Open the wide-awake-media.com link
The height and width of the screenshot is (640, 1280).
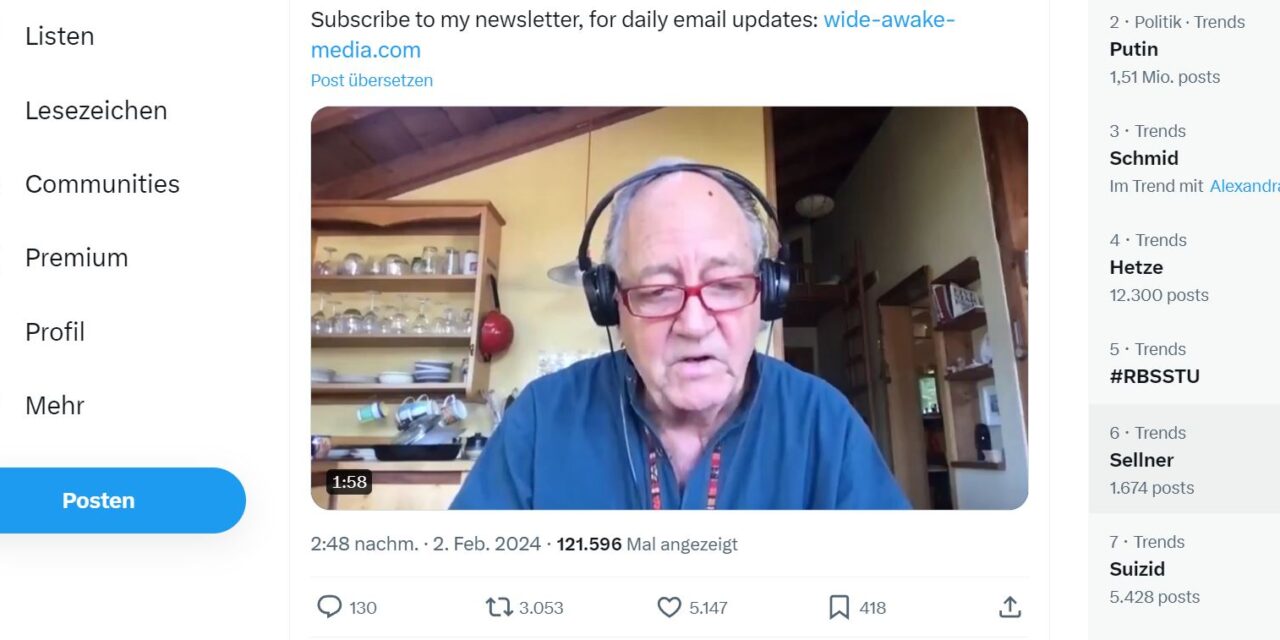coord(633,34)
